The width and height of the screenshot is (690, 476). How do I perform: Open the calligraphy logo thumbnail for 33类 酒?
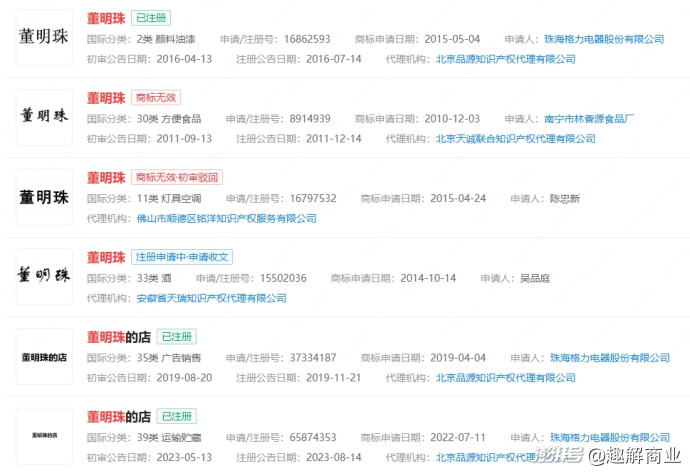point(44,276)
